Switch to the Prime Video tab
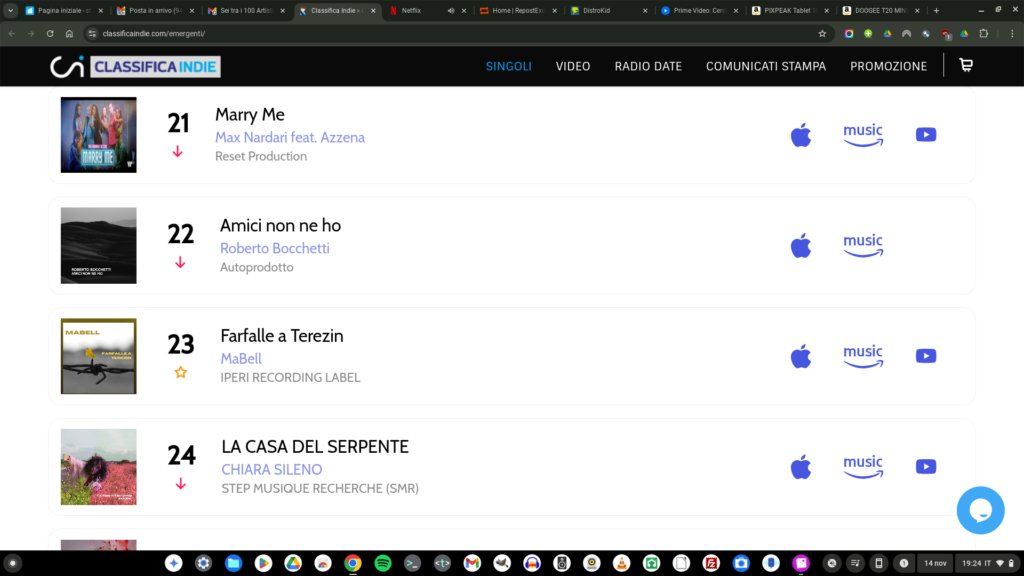Image resolution: width=1024 pixels, height=576 pixels. [699, 10]
